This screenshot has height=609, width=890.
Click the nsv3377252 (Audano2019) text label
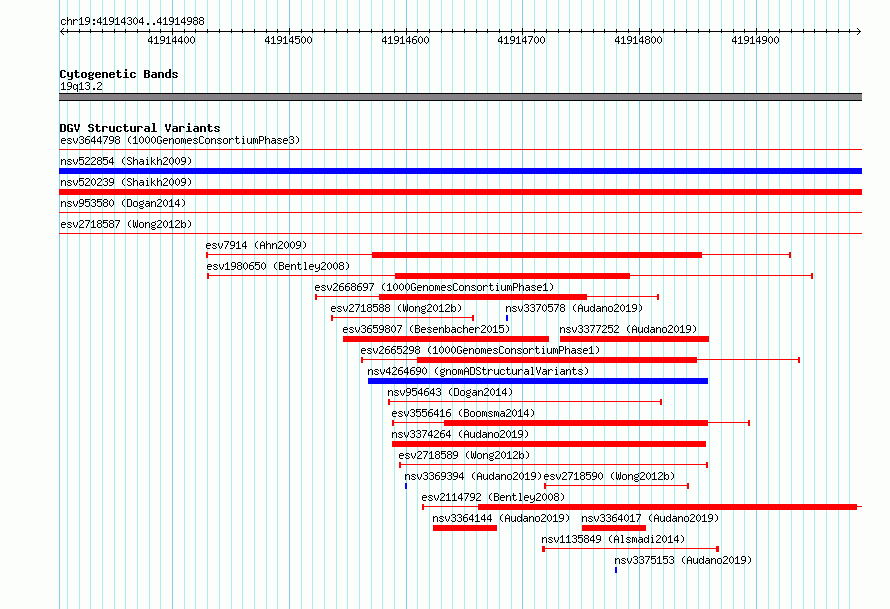628,329
